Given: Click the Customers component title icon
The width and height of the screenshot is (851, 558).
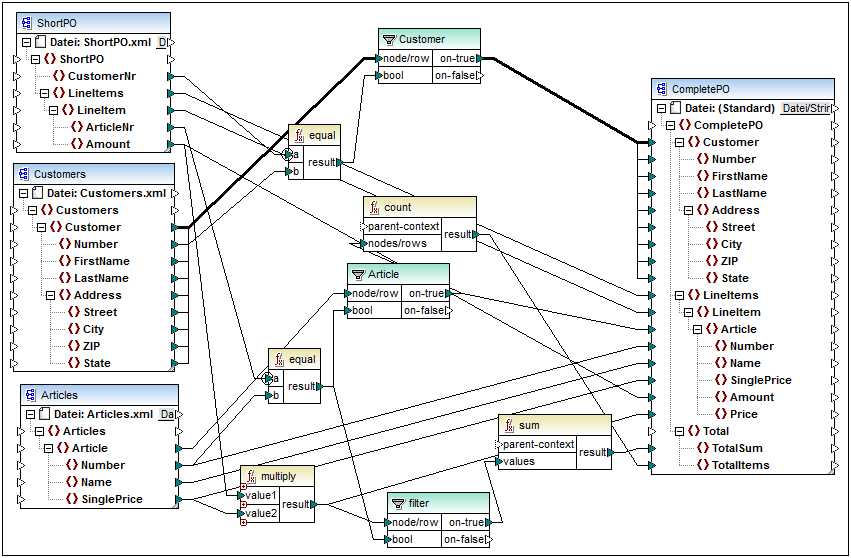Looking at the screenshot, I should pos(22,175).
